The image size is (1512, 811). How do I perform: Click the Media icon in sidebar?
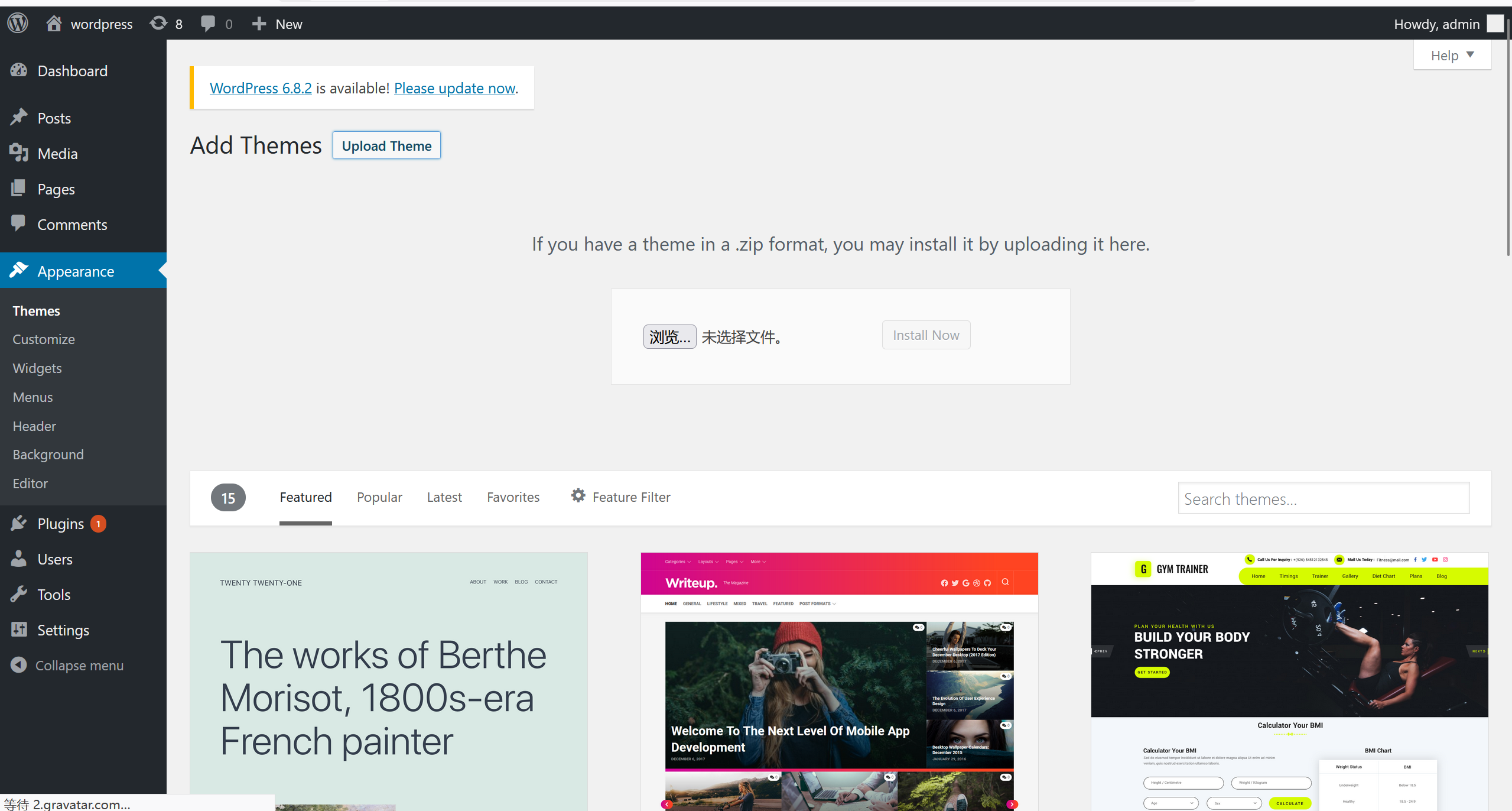tap(19, 153)
